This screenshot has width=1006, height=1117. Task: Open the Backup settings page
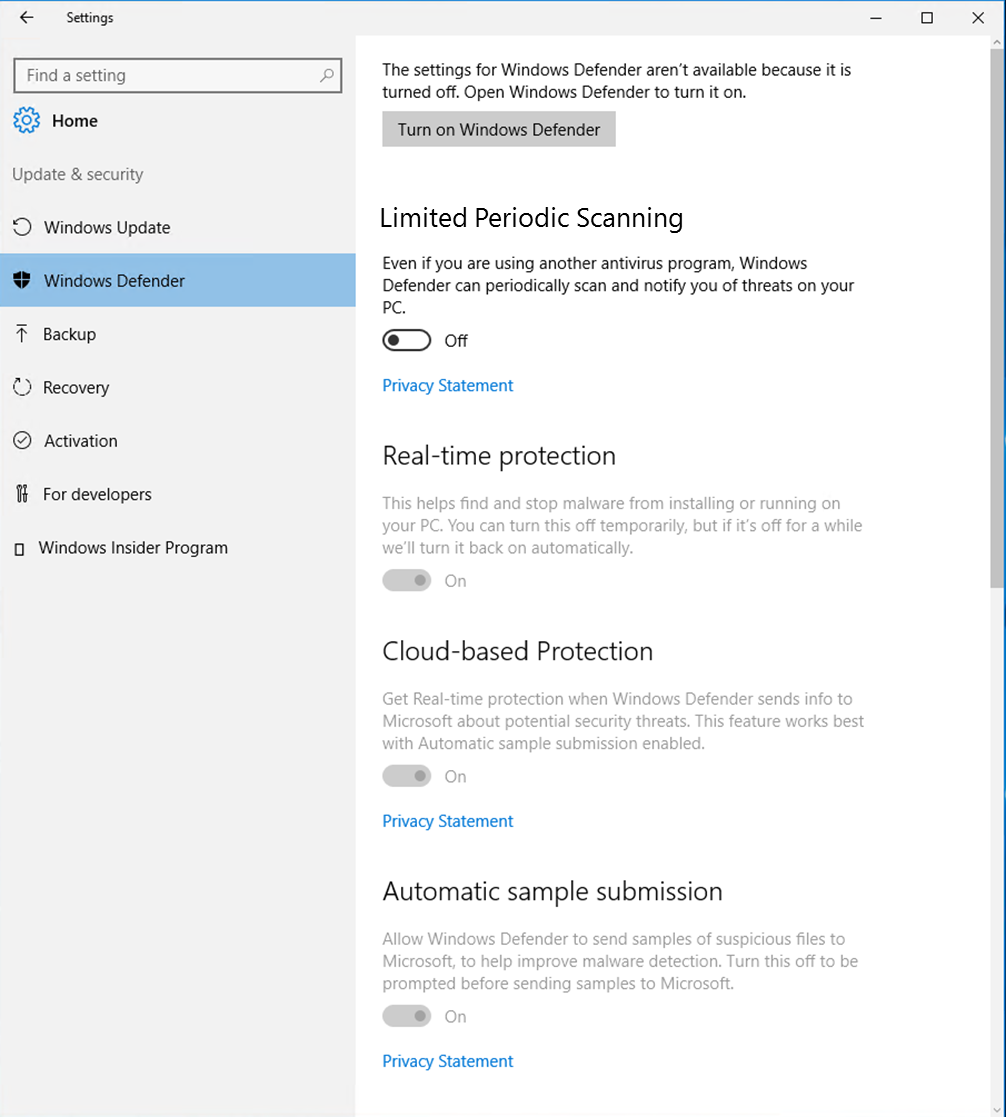click(177, 333)
